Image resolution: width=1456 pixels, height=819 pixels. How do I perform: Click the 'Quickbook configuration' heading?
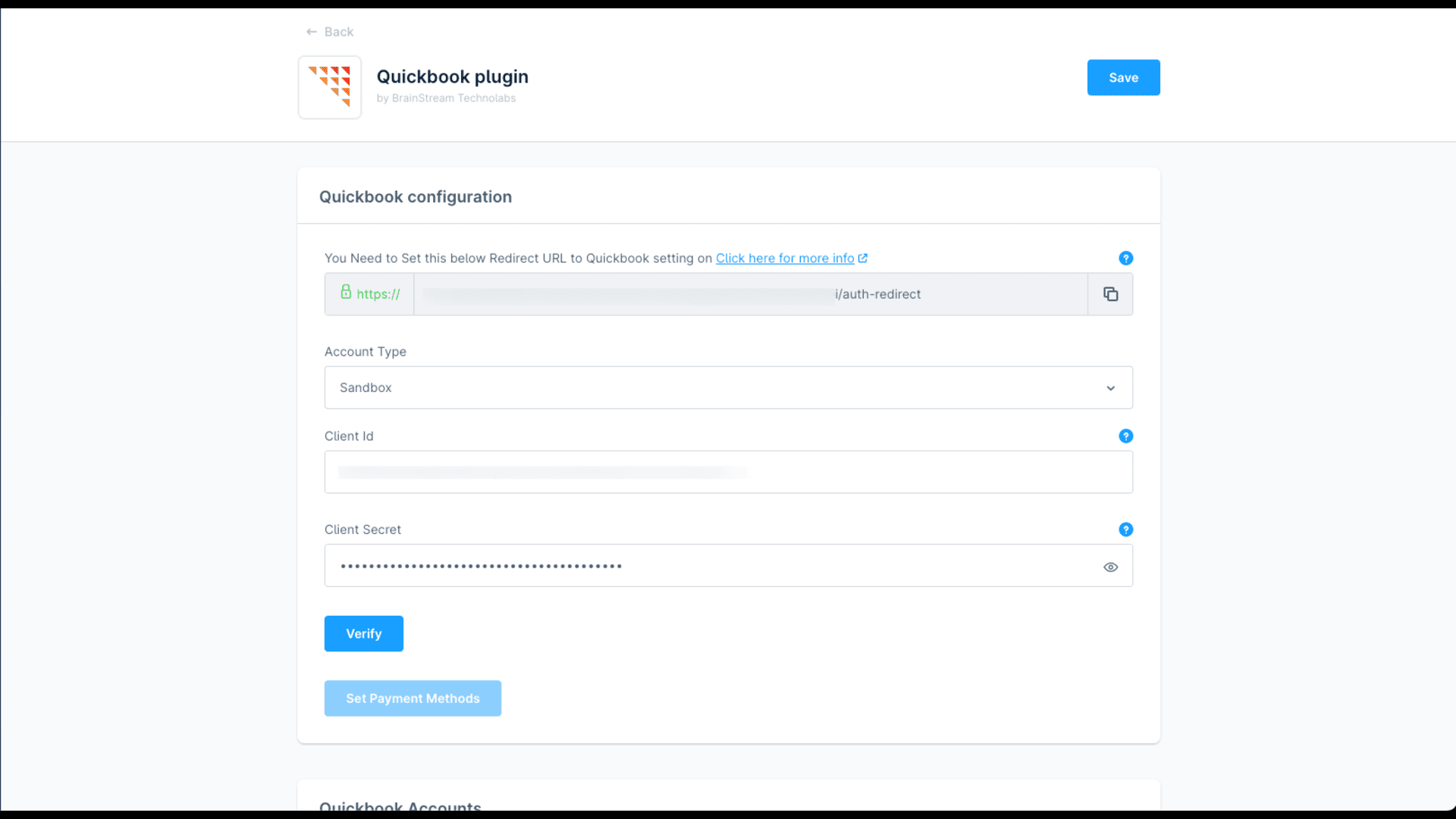(416, 197)
